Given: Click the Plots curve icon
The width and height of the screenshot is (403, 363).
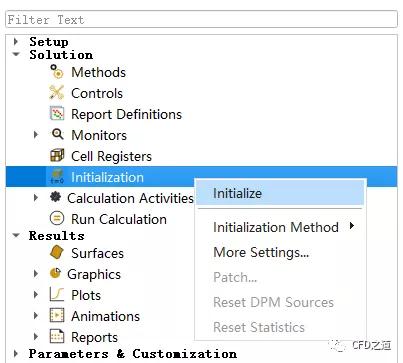Looking at the screenshot, I should 57,294.
